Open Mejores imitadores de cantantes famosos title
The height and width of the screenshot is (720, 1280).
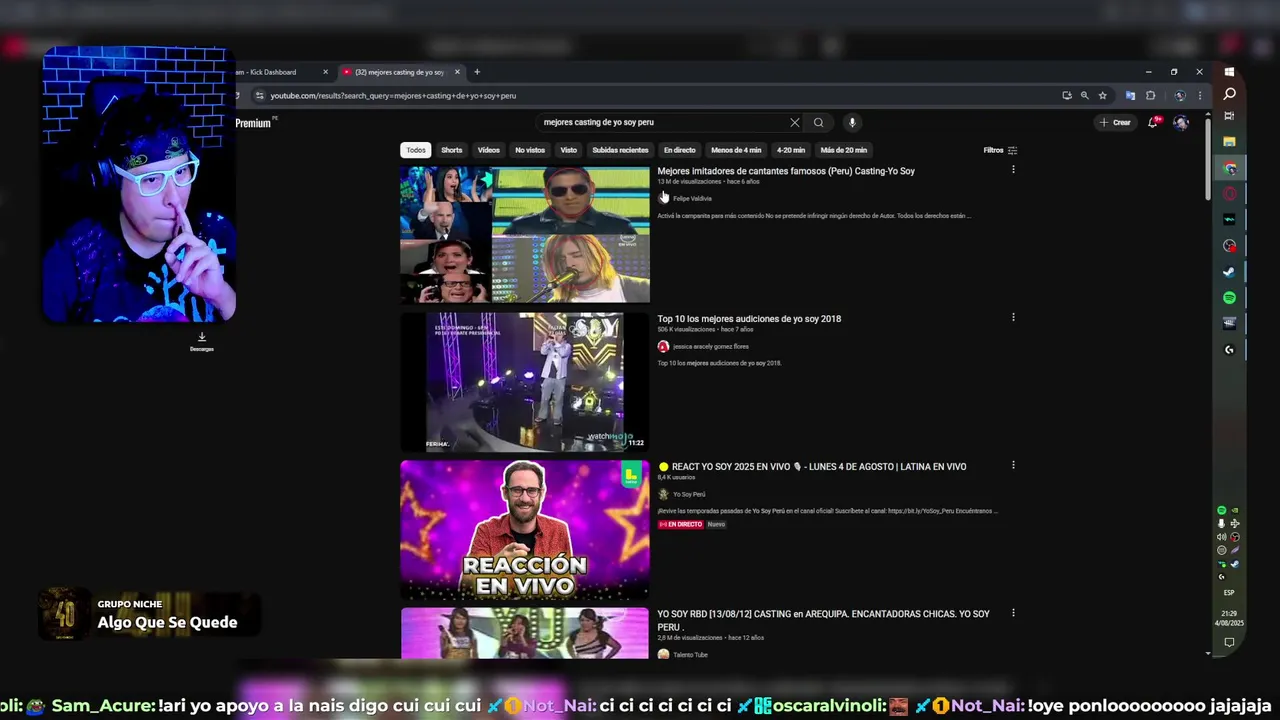[x=786, y=171]
